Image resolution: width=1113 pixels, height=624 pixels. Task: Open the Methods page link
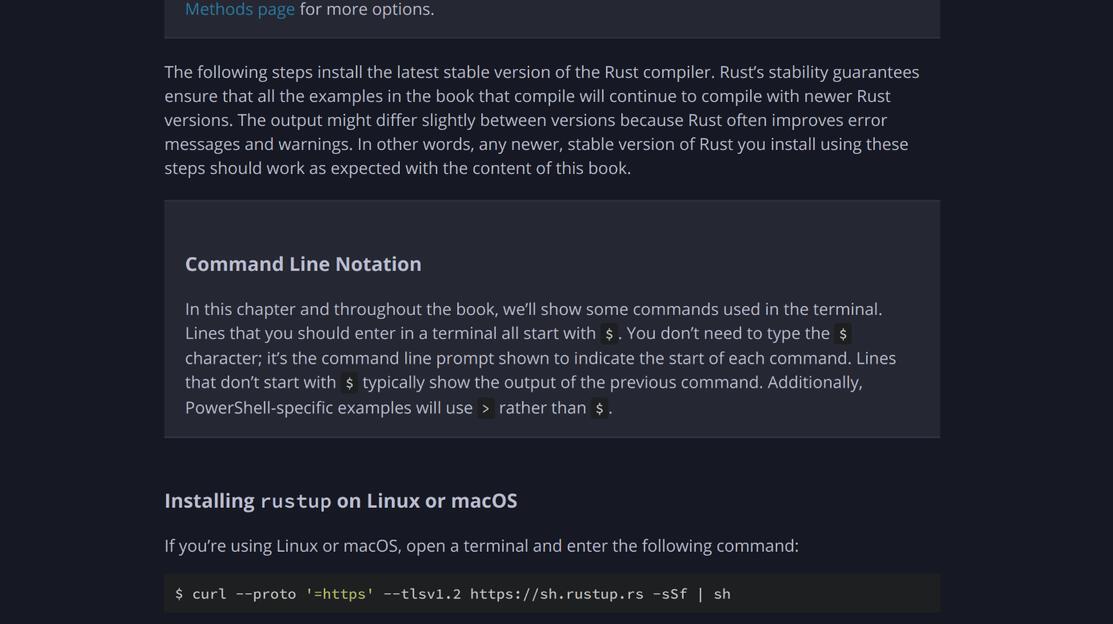click(240, 10)
